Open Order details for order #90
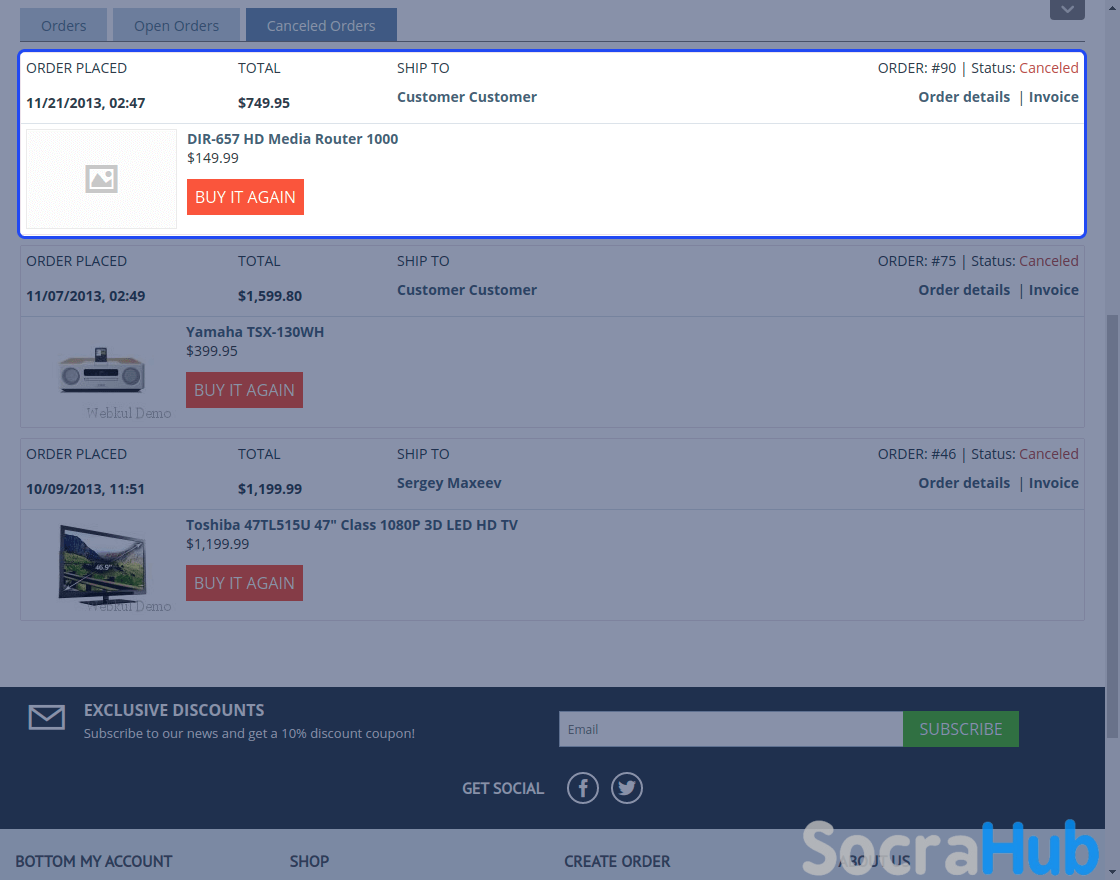This screenshot has width=1120, height=880. click(964, 97)
